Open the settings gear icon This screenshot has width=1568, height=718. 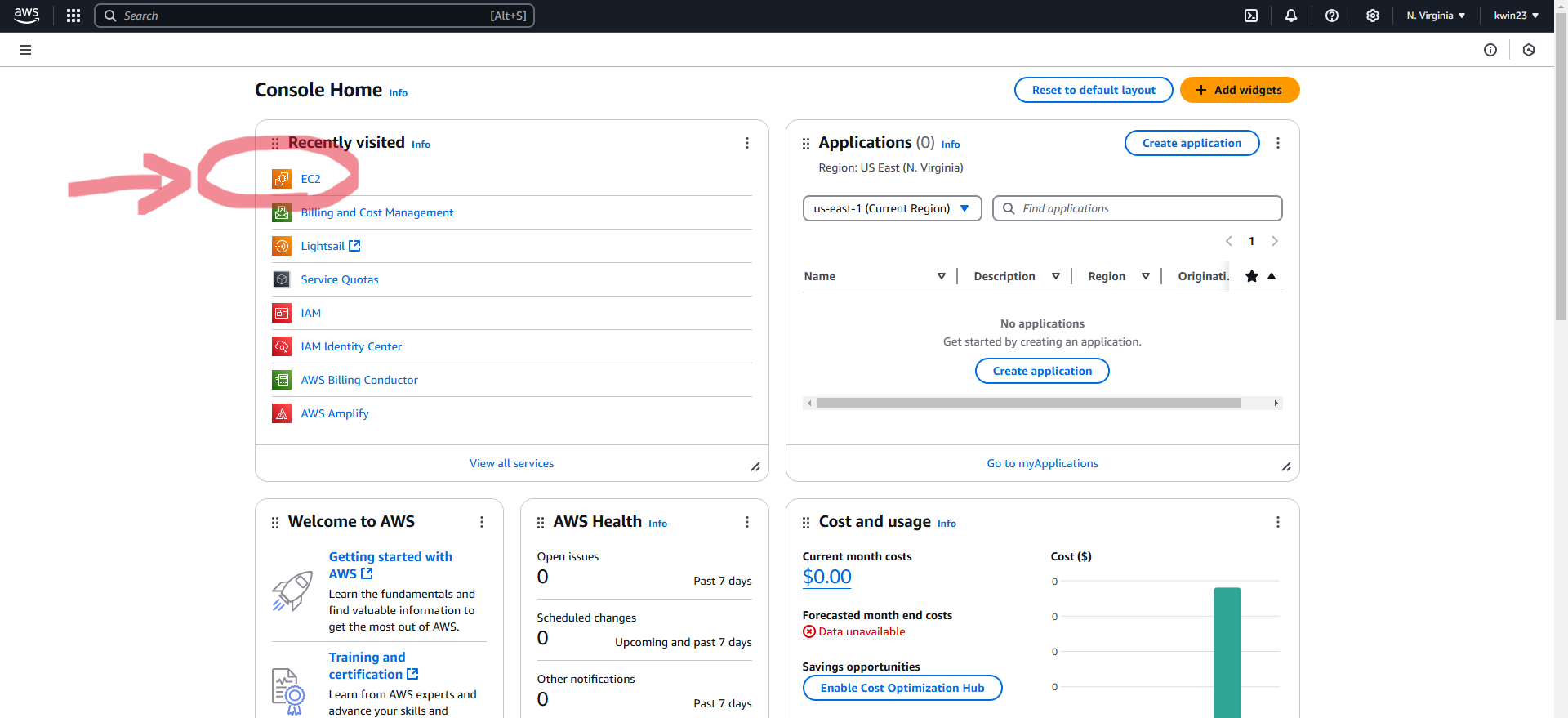pyautogui.click(x=1373, y=16)
